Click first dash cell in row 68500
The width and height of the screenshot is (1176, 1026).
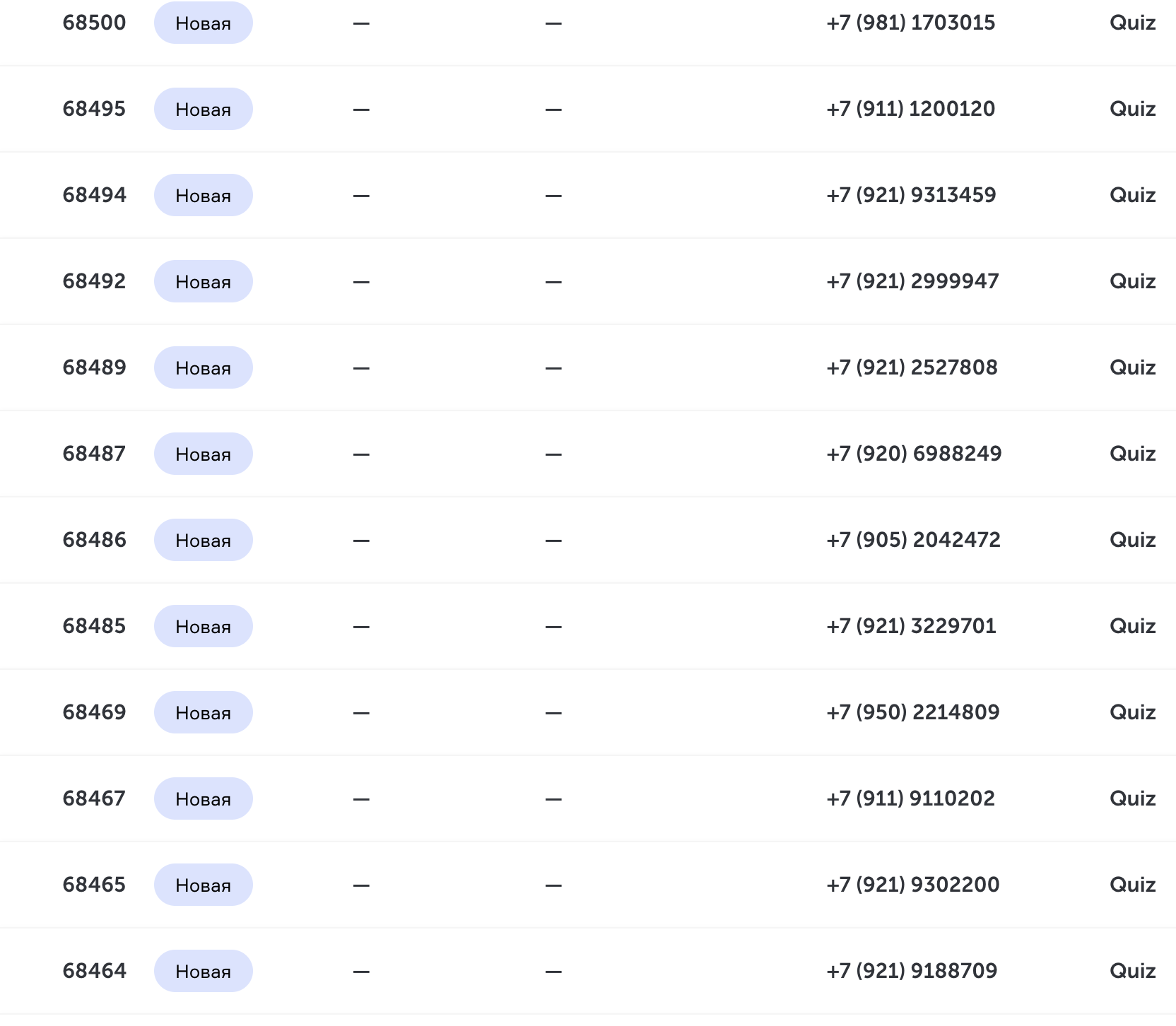(361, 23)
